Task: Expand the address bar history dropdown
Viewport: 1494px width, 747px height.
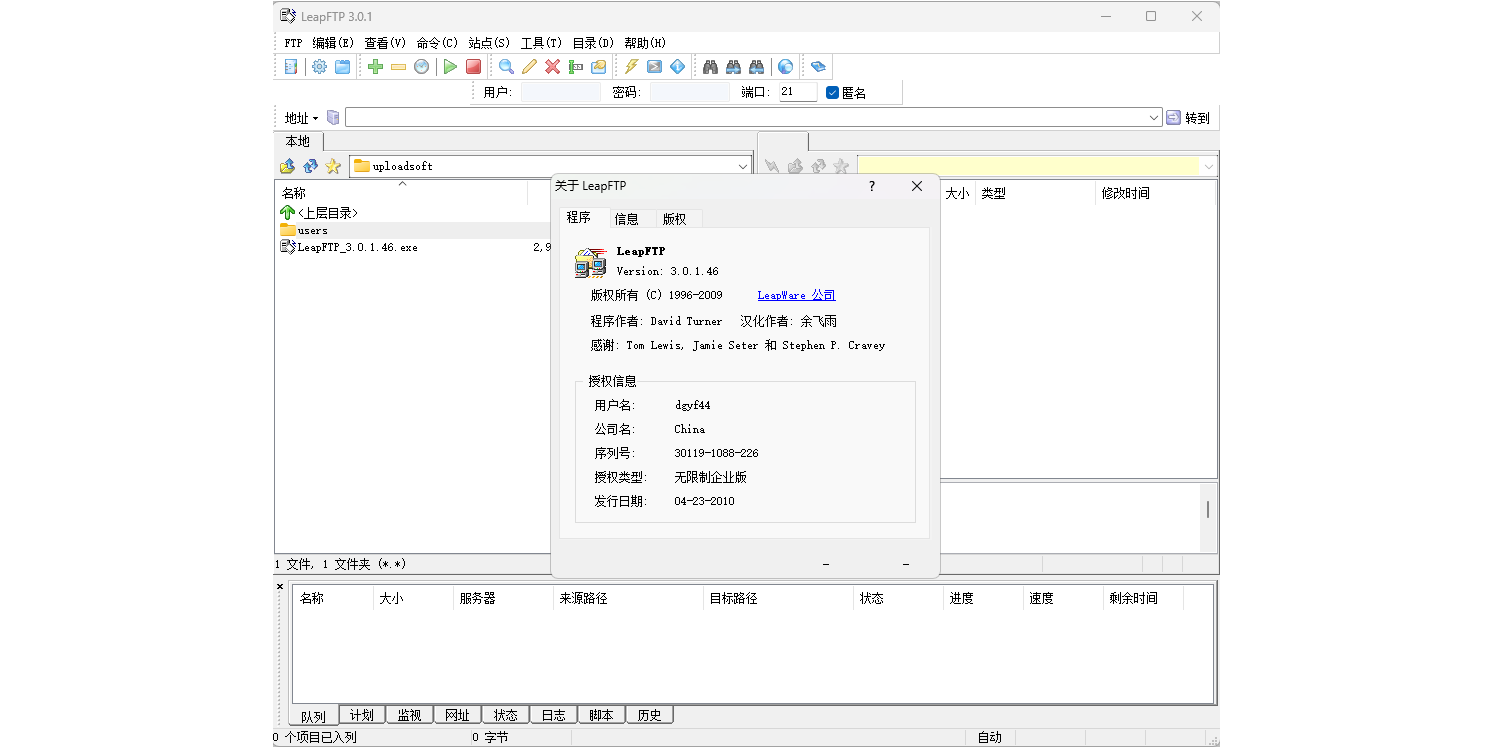Action: (x=1153, y=118)
